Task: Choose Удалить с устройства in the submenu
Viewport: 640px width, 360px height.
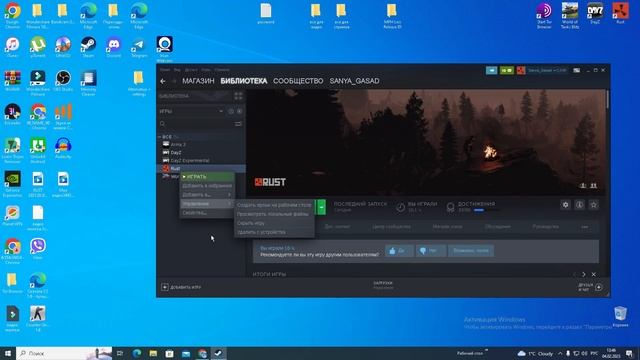Action: (x=274, y=232)
